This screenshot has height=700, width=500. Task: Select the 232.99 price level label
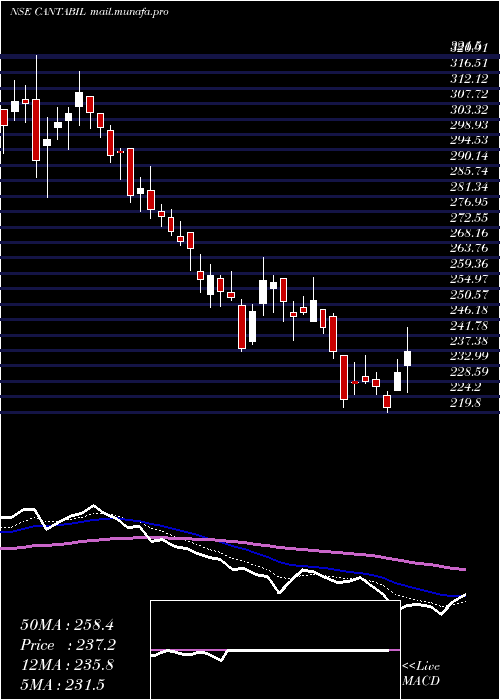tap(469, 356)
